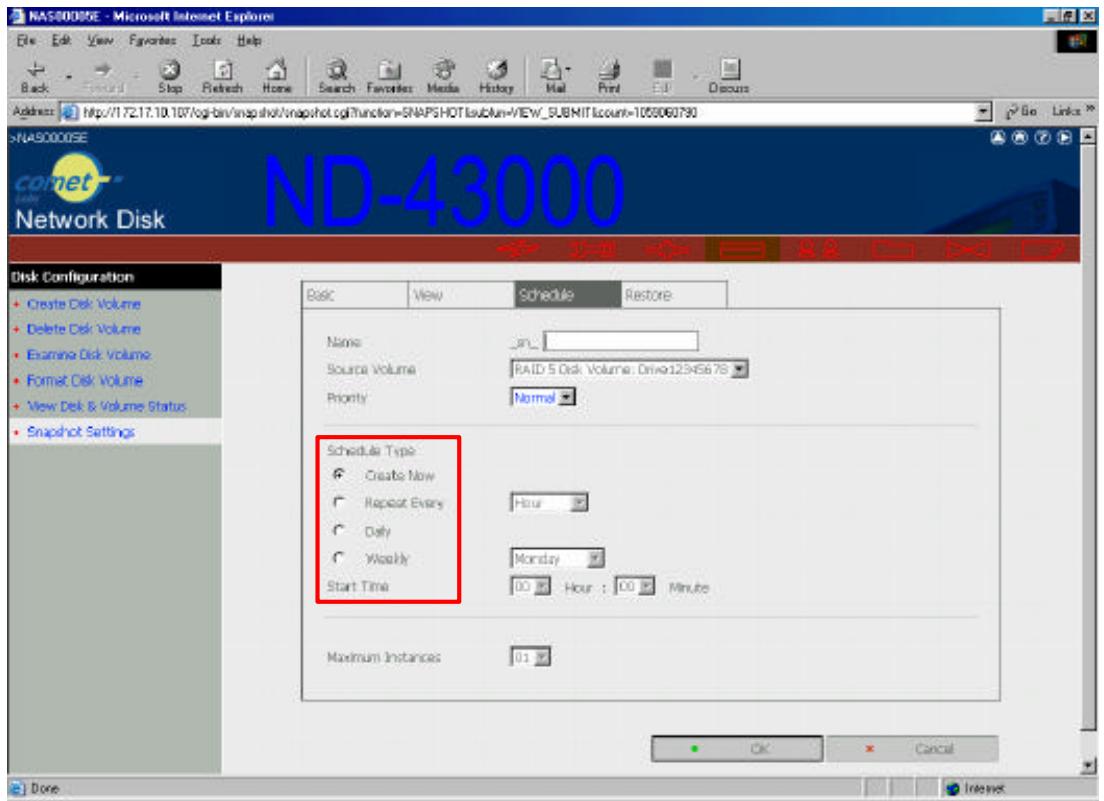Image resolution: width=1104 pixels, height=801 pixels.
Task: Click the snapshot Name input field
Action: [621, 341]
